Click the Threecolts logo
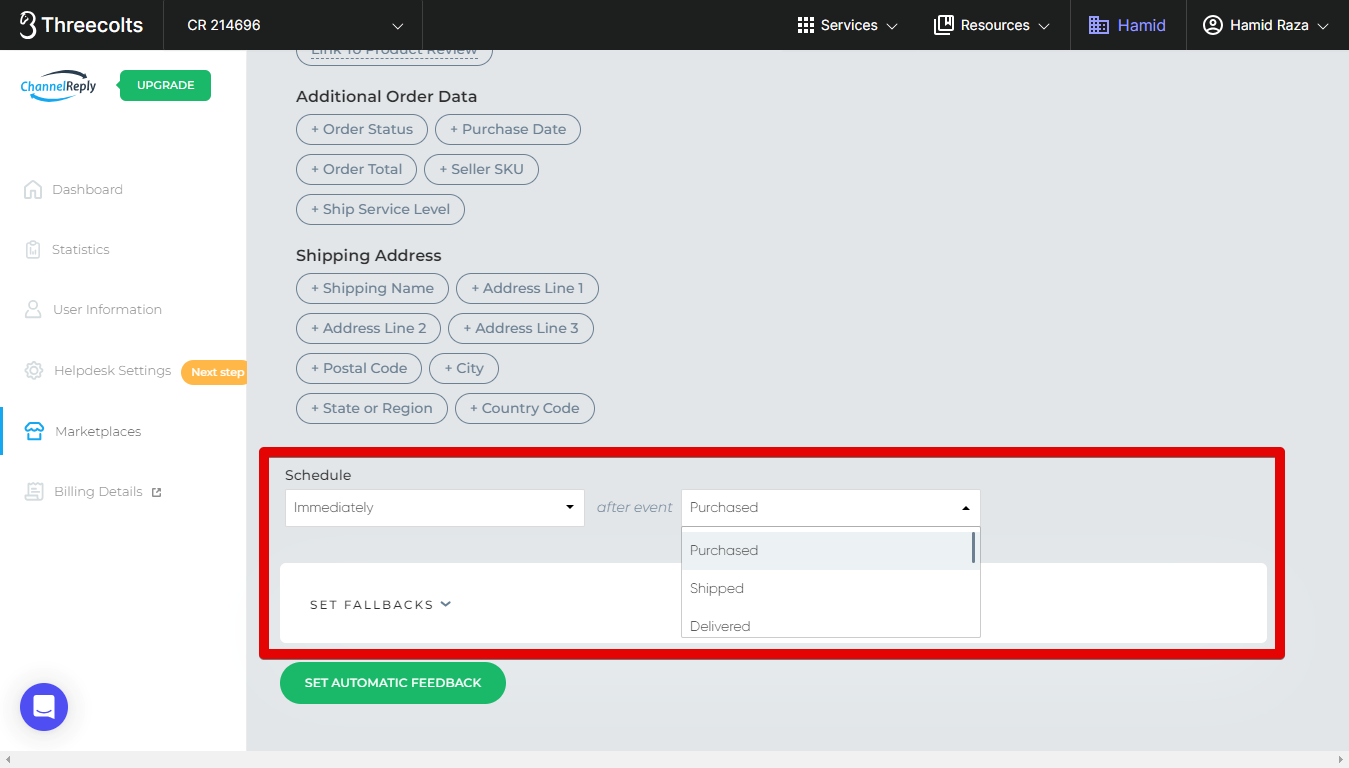This screenshot has width=1349, height=768. (81, 25)
